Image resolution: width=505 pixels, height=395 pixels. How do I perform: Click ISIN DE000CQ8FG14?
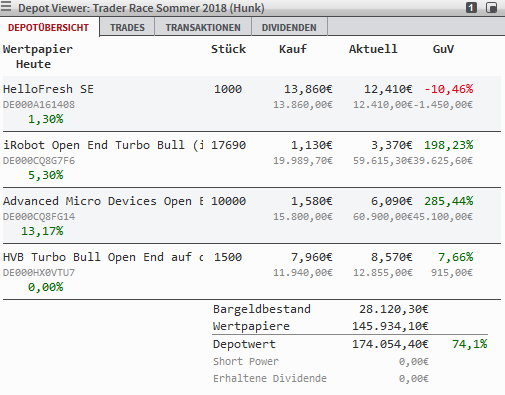[x=39, y=217]
